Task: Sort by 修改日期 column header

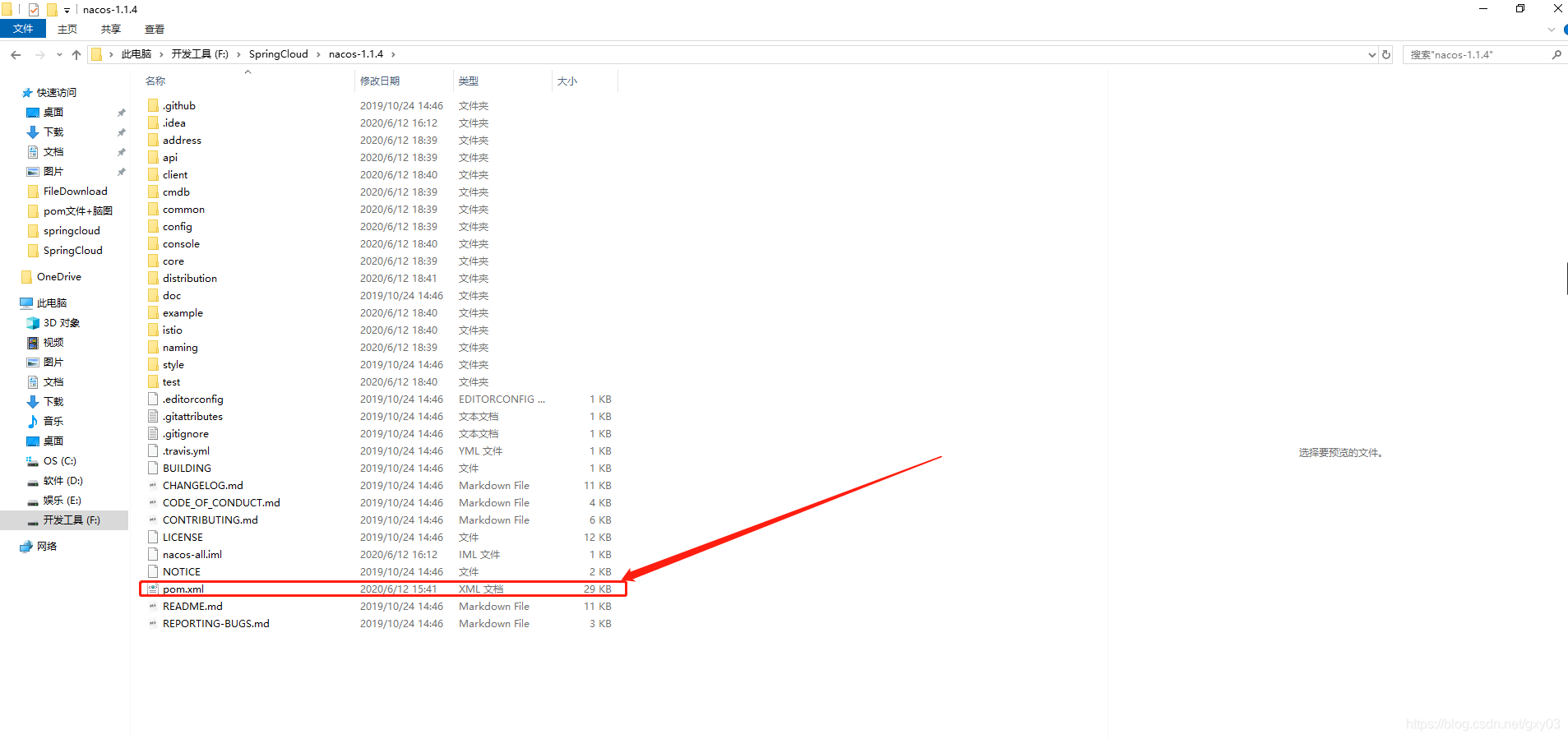Action: (380, 81)
